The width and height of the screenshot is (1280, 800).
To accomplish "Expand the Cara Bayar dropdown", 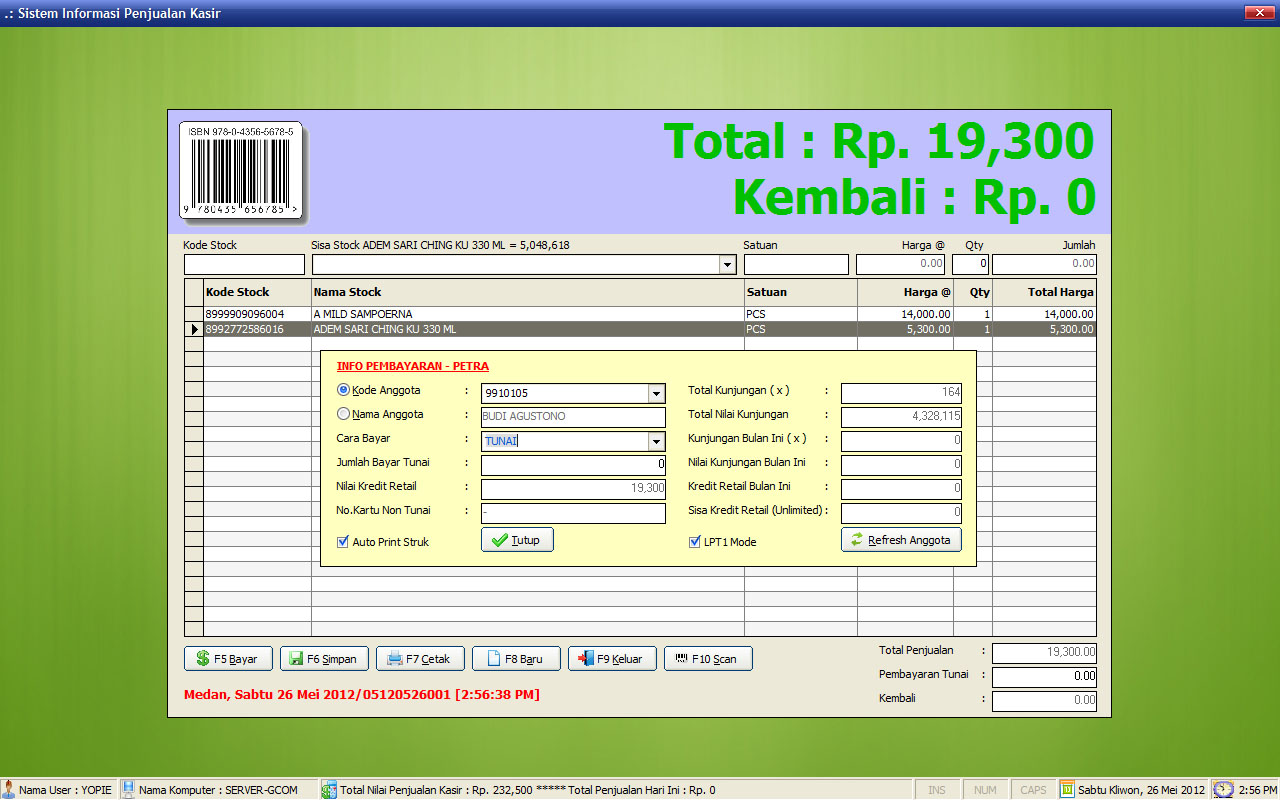I will tap(656, 441).
